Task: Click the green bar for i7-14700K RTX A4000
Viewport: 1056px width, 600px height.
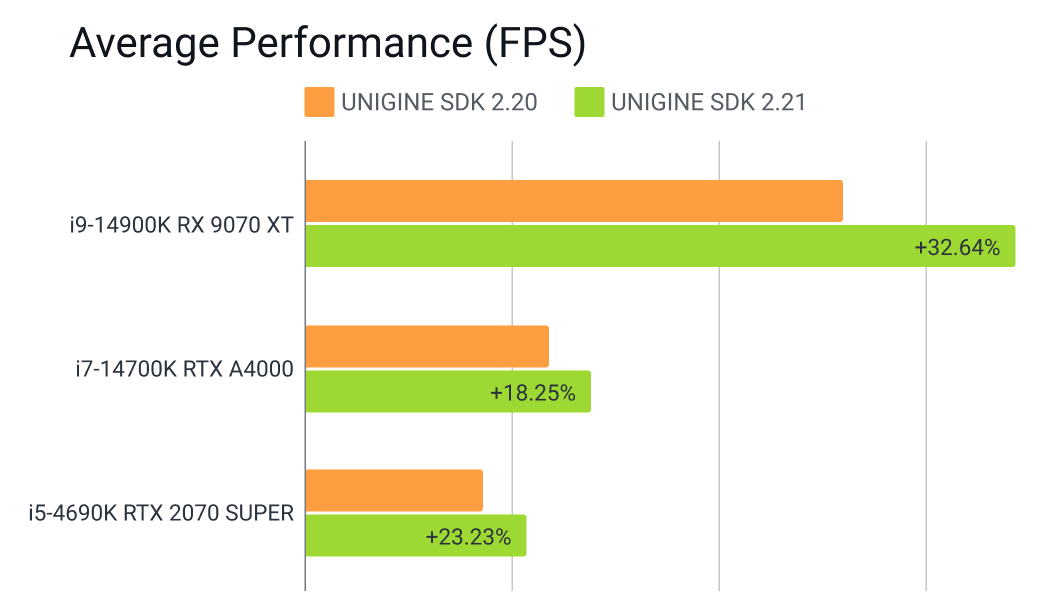Action: (x=448, y=391)
